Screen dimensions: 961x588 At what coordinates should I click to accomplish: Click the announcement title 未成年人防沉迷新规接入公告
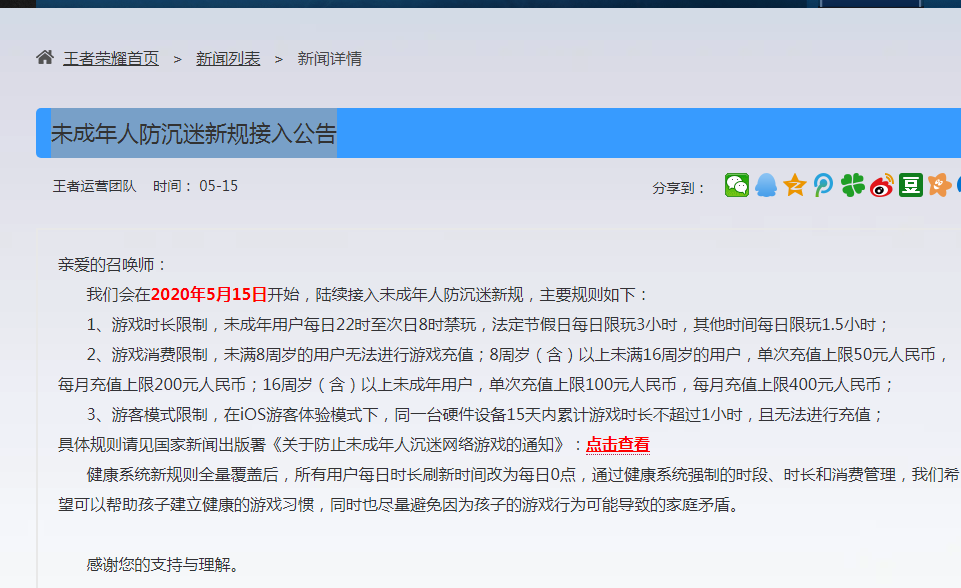coord(195,130)
